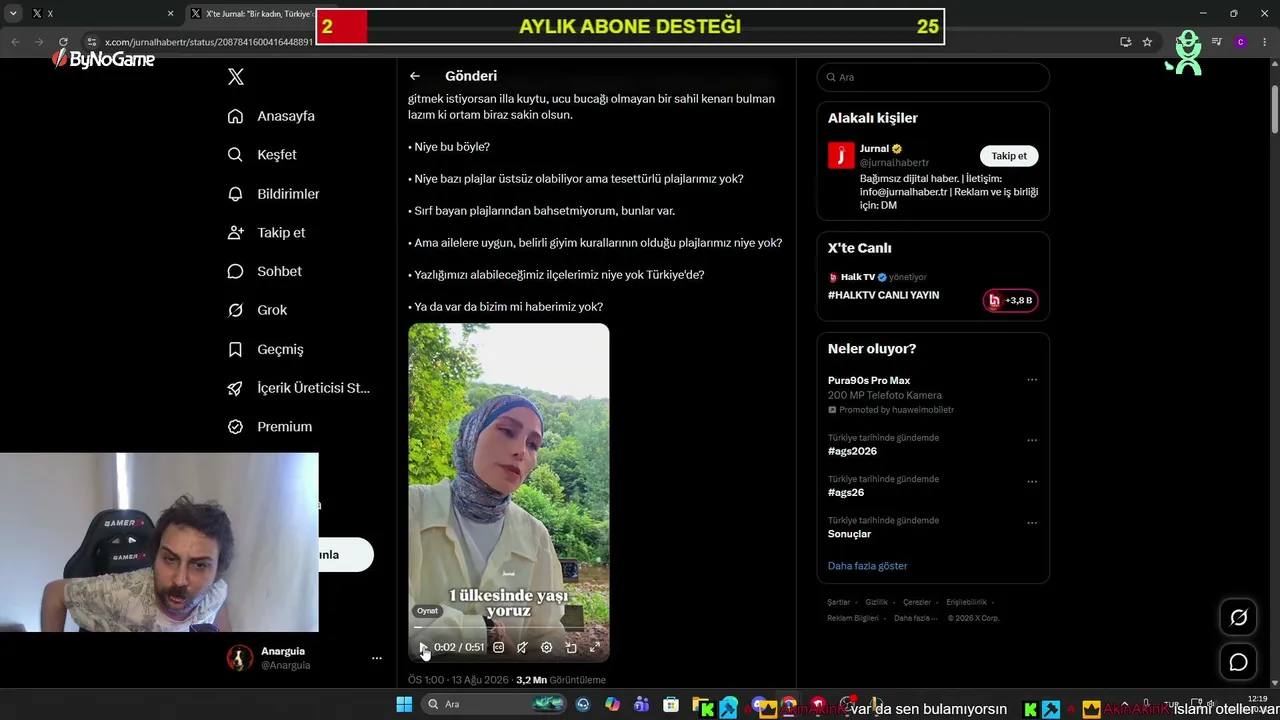This screenshot has height=720, width=1280.
Task: Open the Erişilebilirlik footer link
Action: click(x=966, y=602)
